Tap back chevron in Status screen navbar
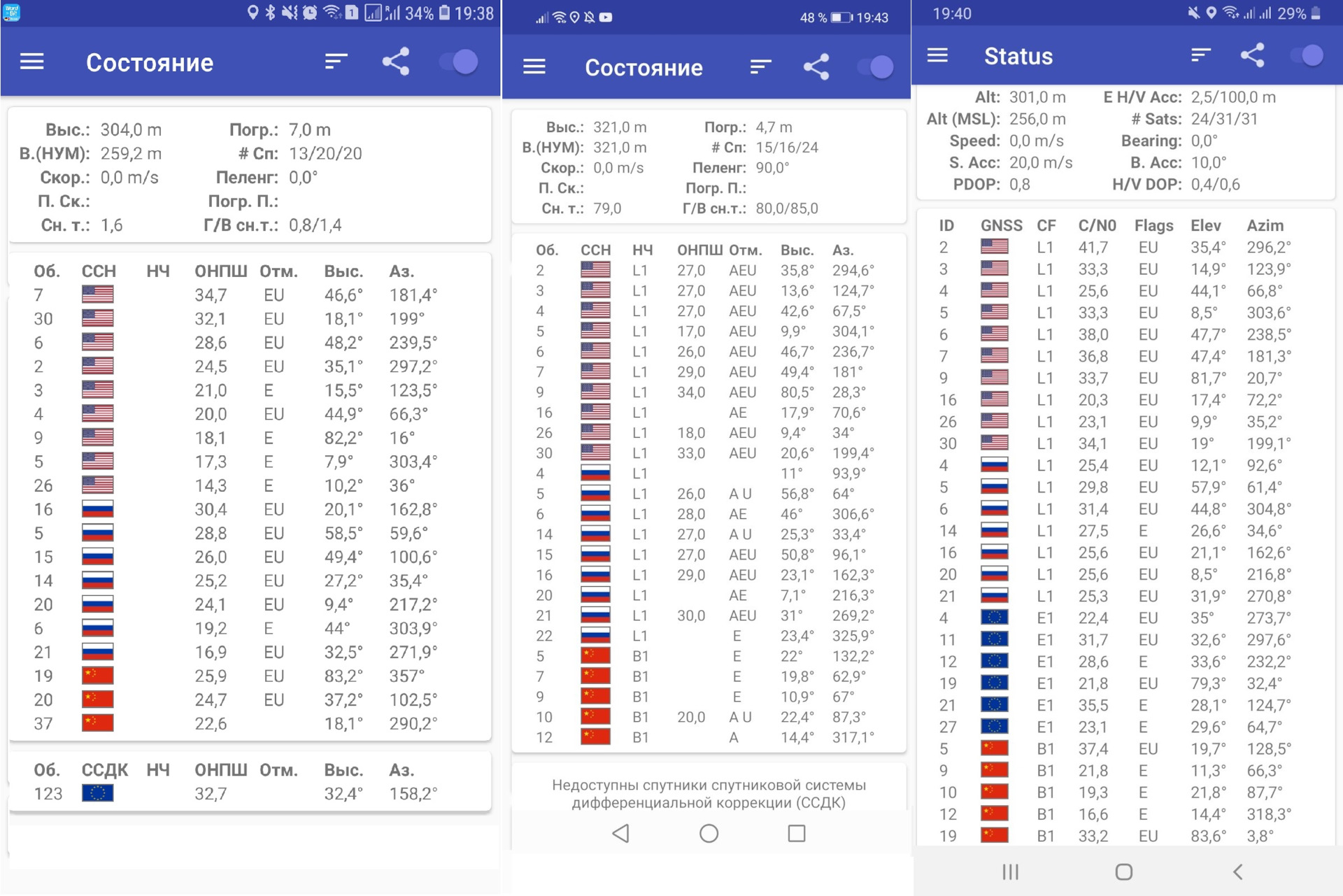 coord(1238,872)
